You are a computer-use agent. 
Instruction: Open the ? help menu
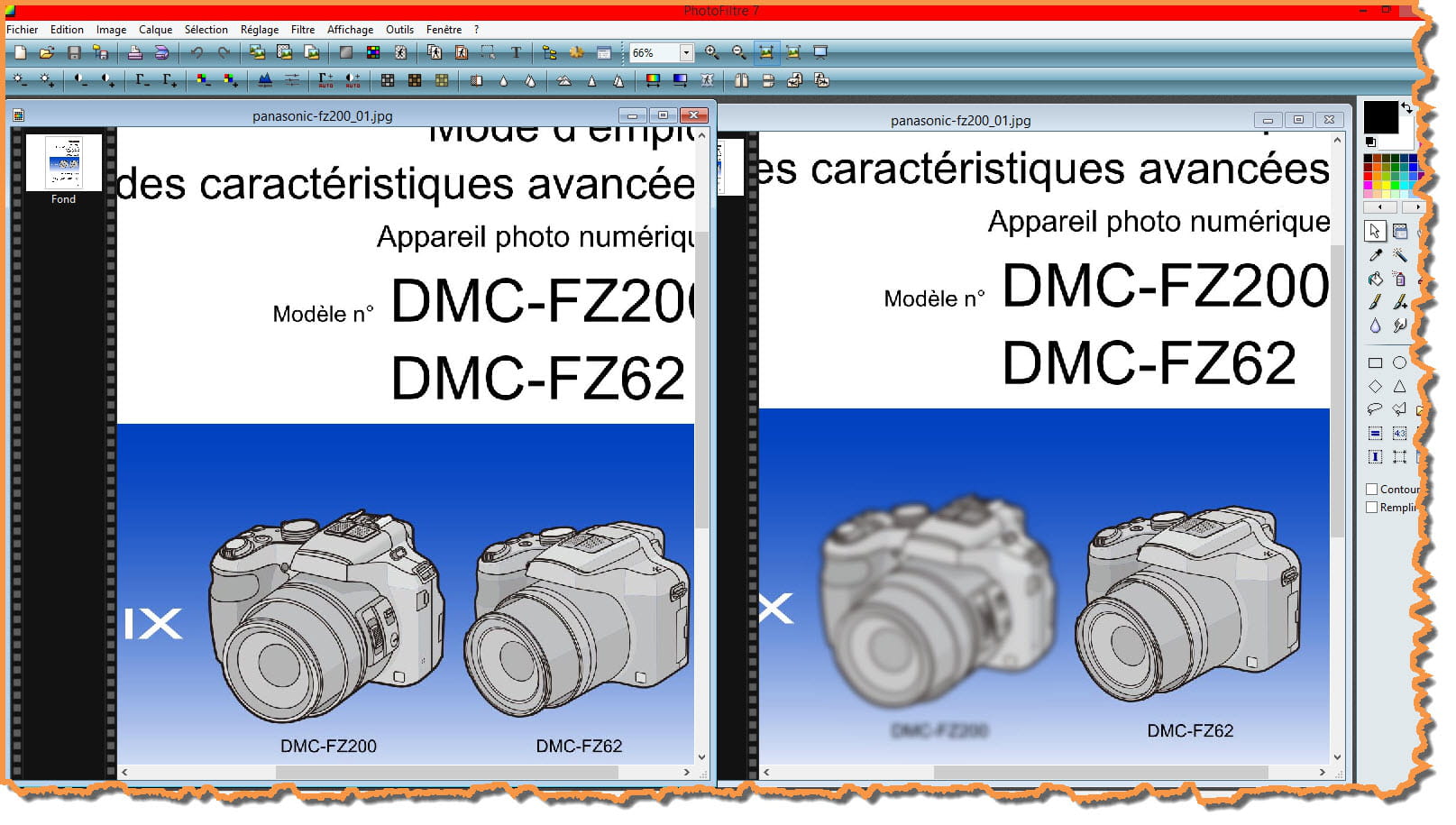click(476, 30)
